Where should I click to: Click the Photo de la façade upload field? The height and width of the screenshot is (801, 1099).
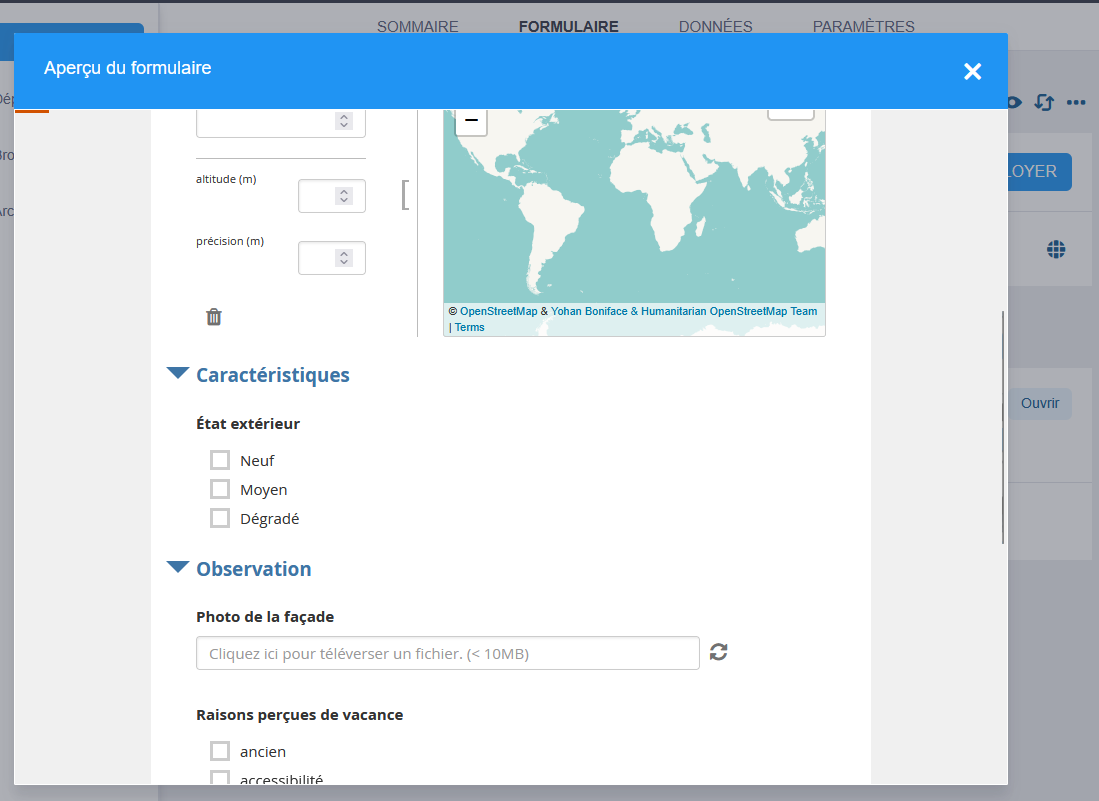447,653
